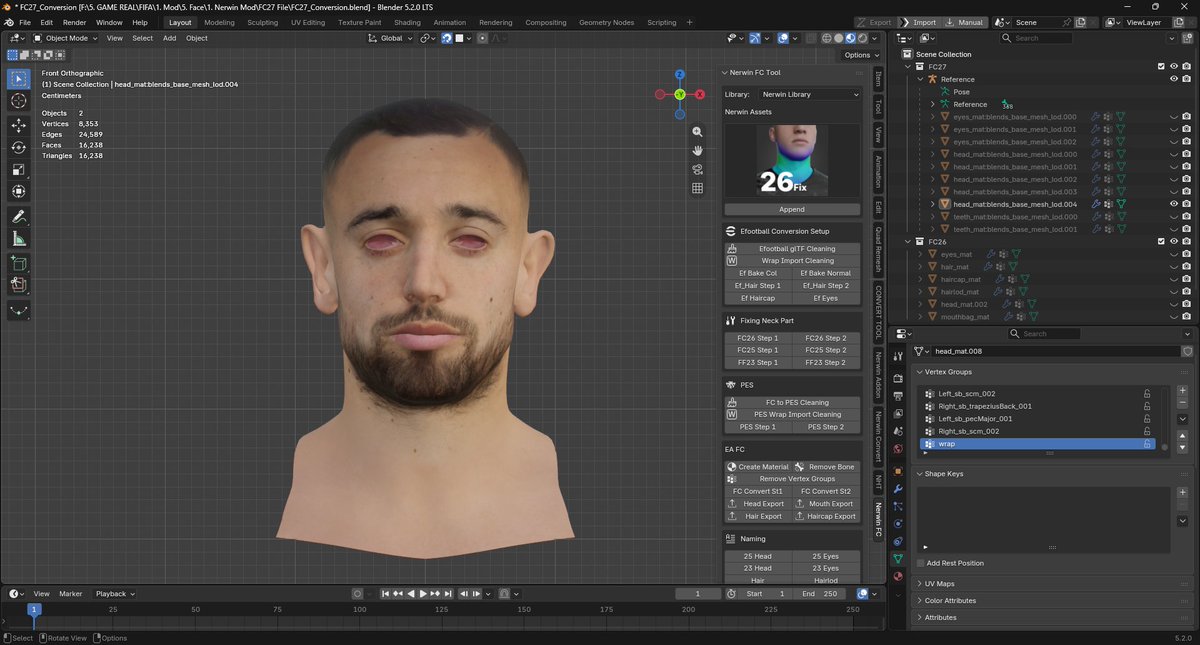This screenshot has width=1200, height=645.
Task: Toggle FC27 collection exclude checkbox
Action: [x=1162, y=67]
